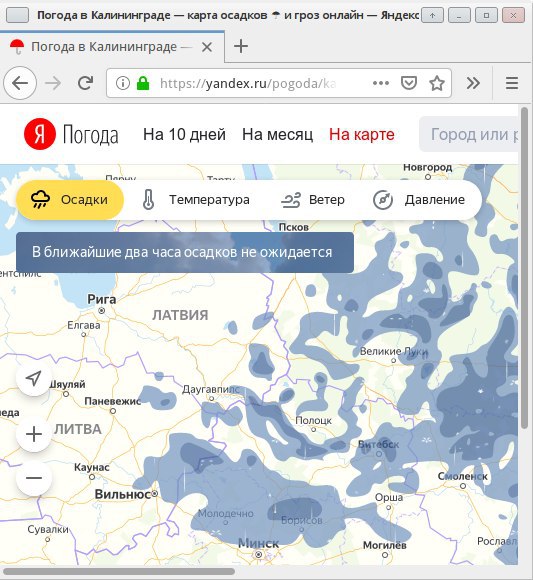Screen dimensions: 533x580
Task: Click Могилёв city label on map
Action: [x=385, y=545]
